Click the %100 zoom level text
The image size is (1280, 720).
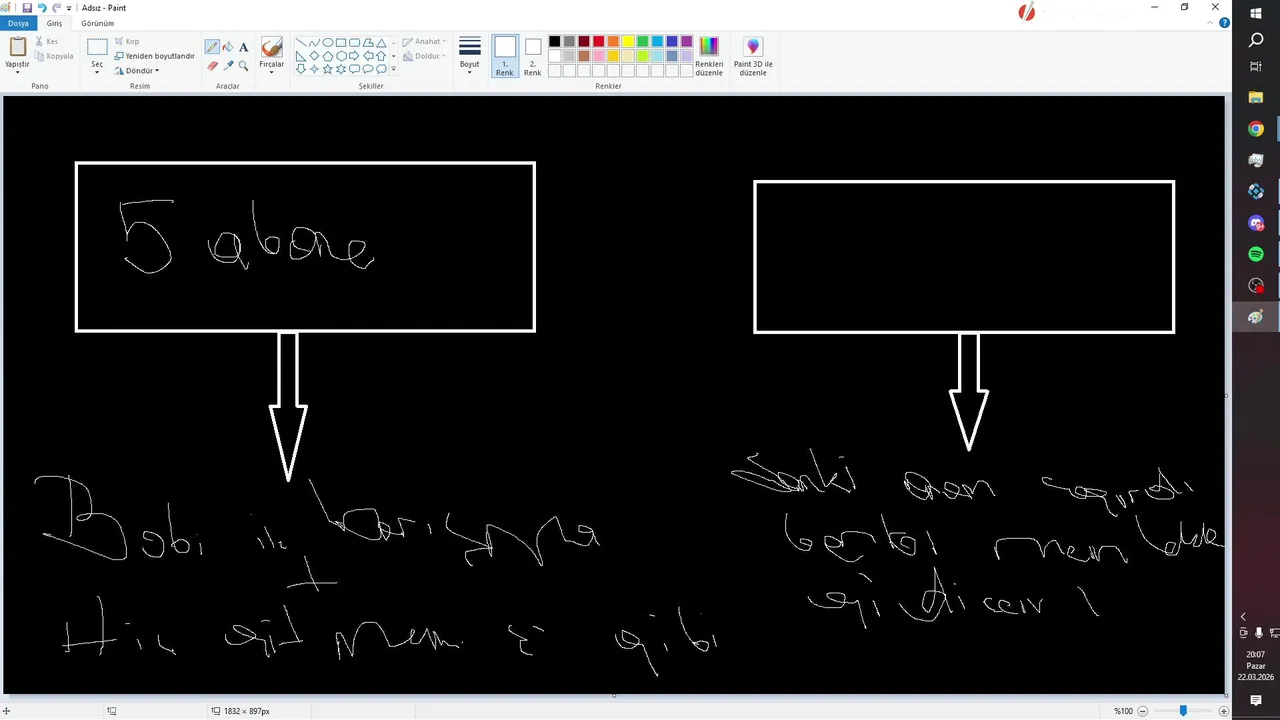[x=1123, y=711]
